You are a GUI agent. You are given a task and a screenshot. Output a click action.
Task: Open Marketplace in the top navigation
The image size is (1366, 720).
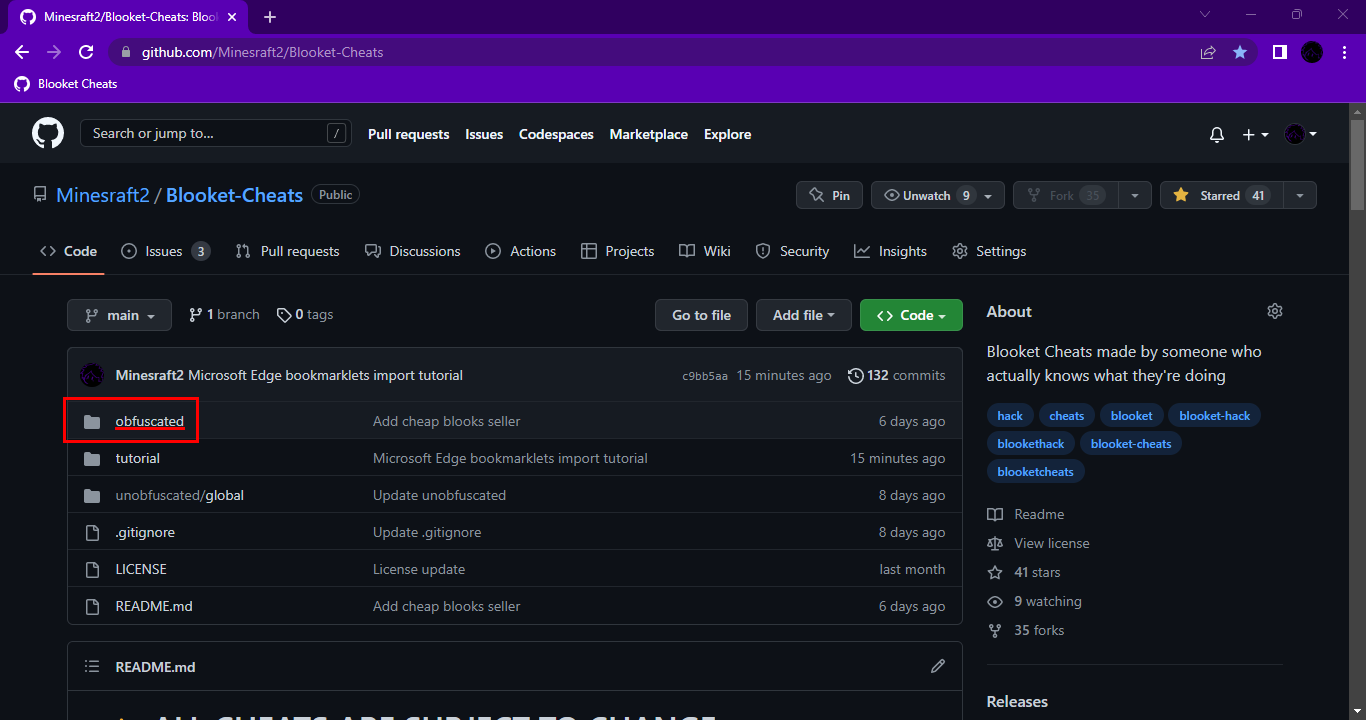(649, 134)
